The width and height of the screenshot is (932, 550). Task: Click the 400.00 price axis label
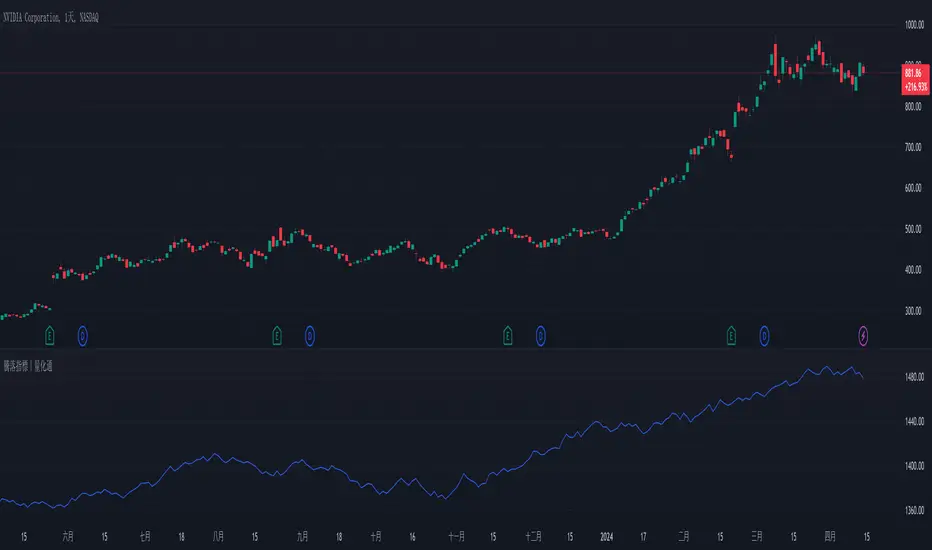coord(913,270)
